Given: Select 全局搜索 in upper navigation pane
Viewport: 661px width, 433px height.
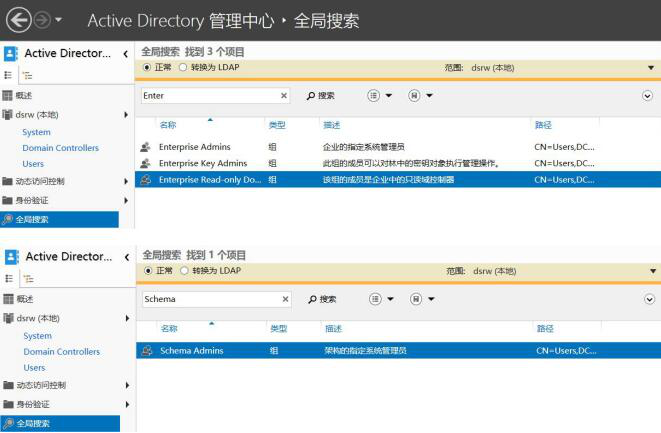Looking at the screenshot, I should [59, 219].
